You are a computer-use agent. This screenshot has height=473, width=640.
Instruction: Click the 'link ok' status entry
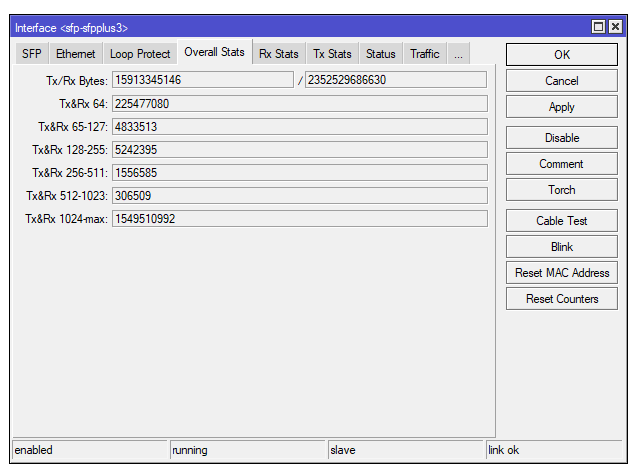(x=554, y=450)
